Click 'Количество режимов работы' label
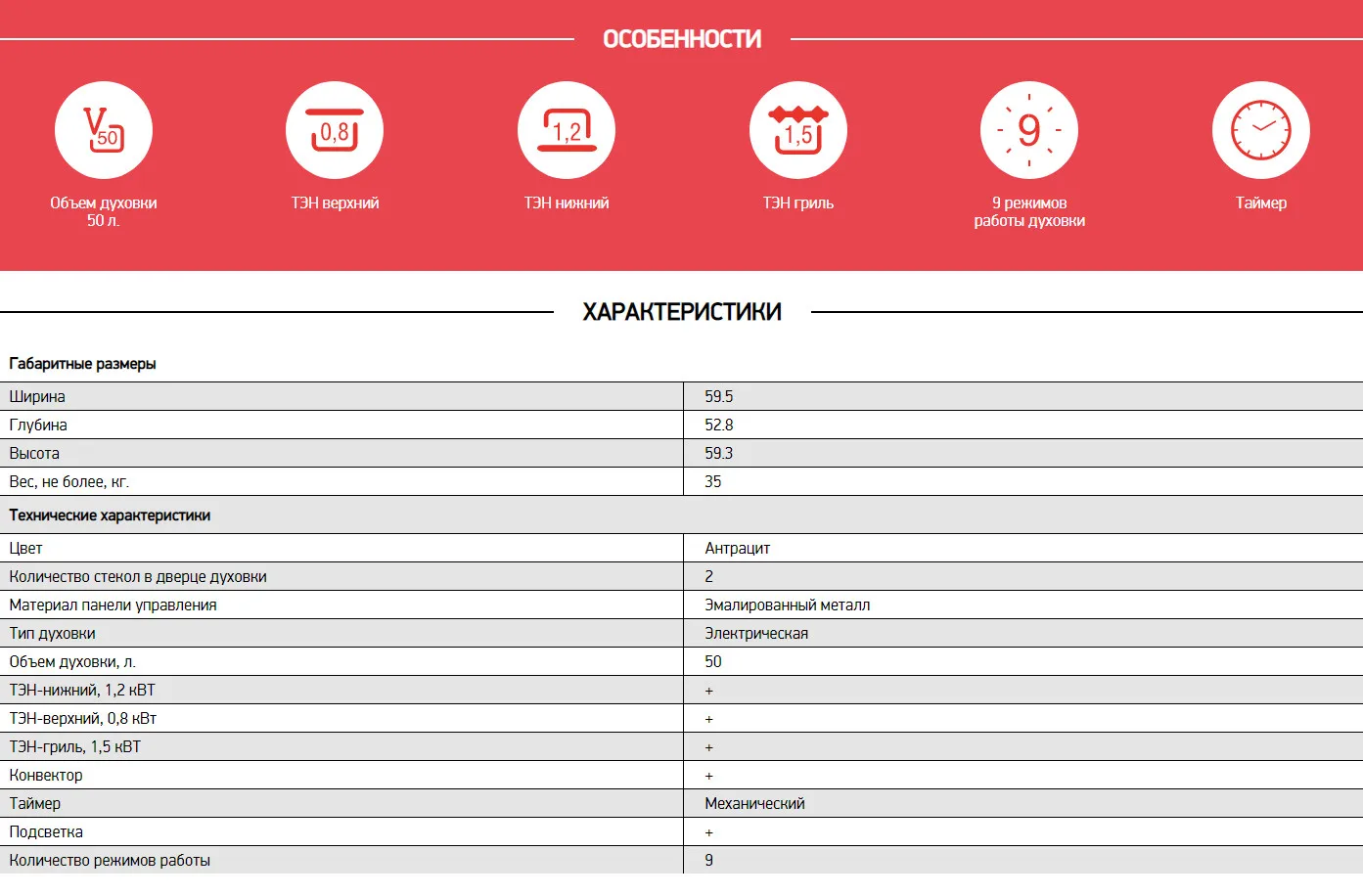 point(110,860)
